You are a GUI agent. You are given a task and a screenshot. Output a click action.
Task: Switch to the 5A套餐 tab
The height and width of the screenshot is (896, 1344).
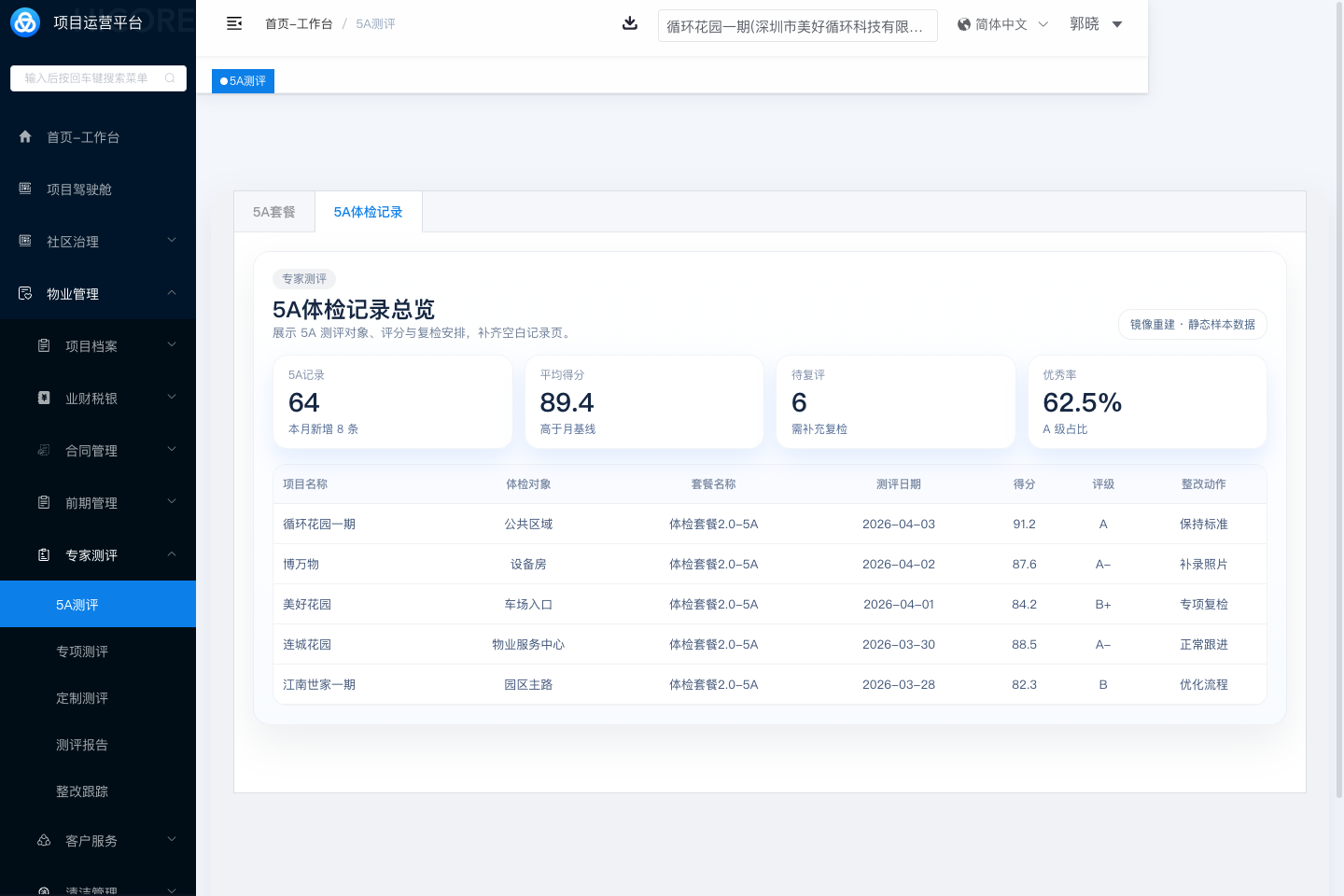tap(274, 212)
